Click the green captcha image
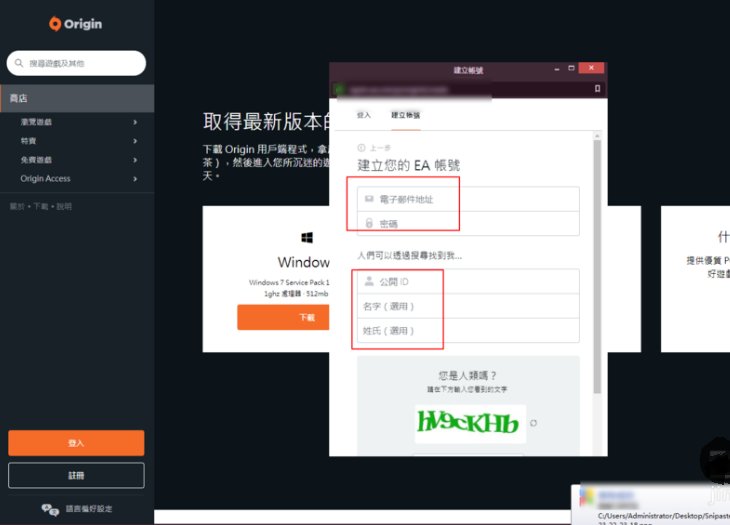This screenshot has width=730, height=525. [470, 424]
